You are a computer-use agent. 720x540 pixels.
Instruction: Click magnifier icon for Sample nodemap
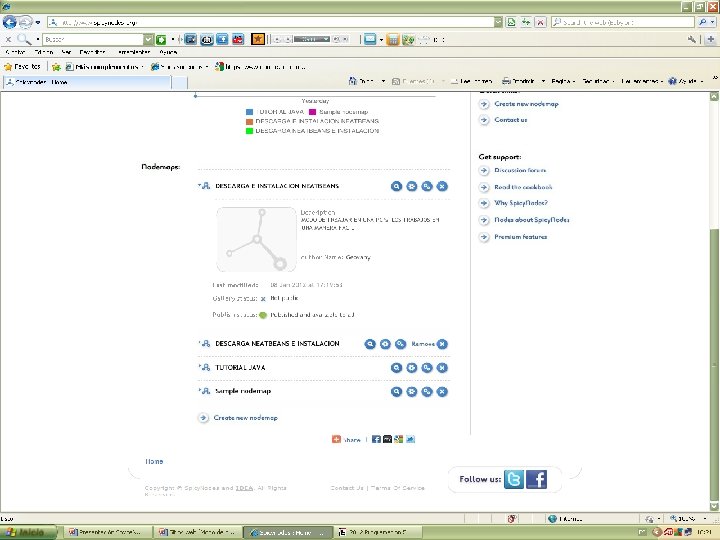pos(396,392)
